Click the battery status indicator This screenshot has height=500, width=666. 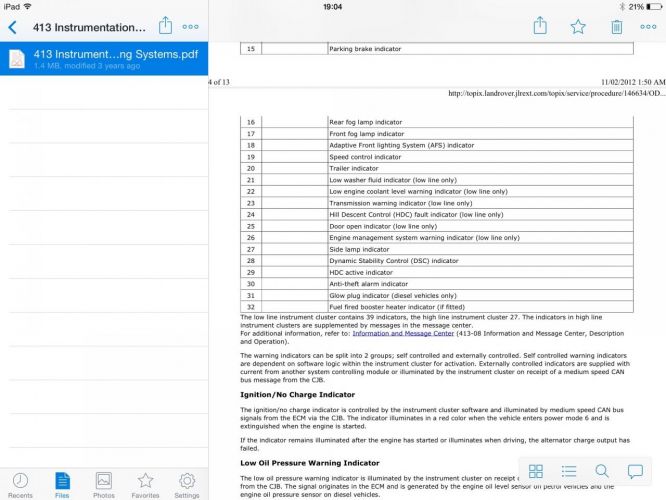click(654, 7)
